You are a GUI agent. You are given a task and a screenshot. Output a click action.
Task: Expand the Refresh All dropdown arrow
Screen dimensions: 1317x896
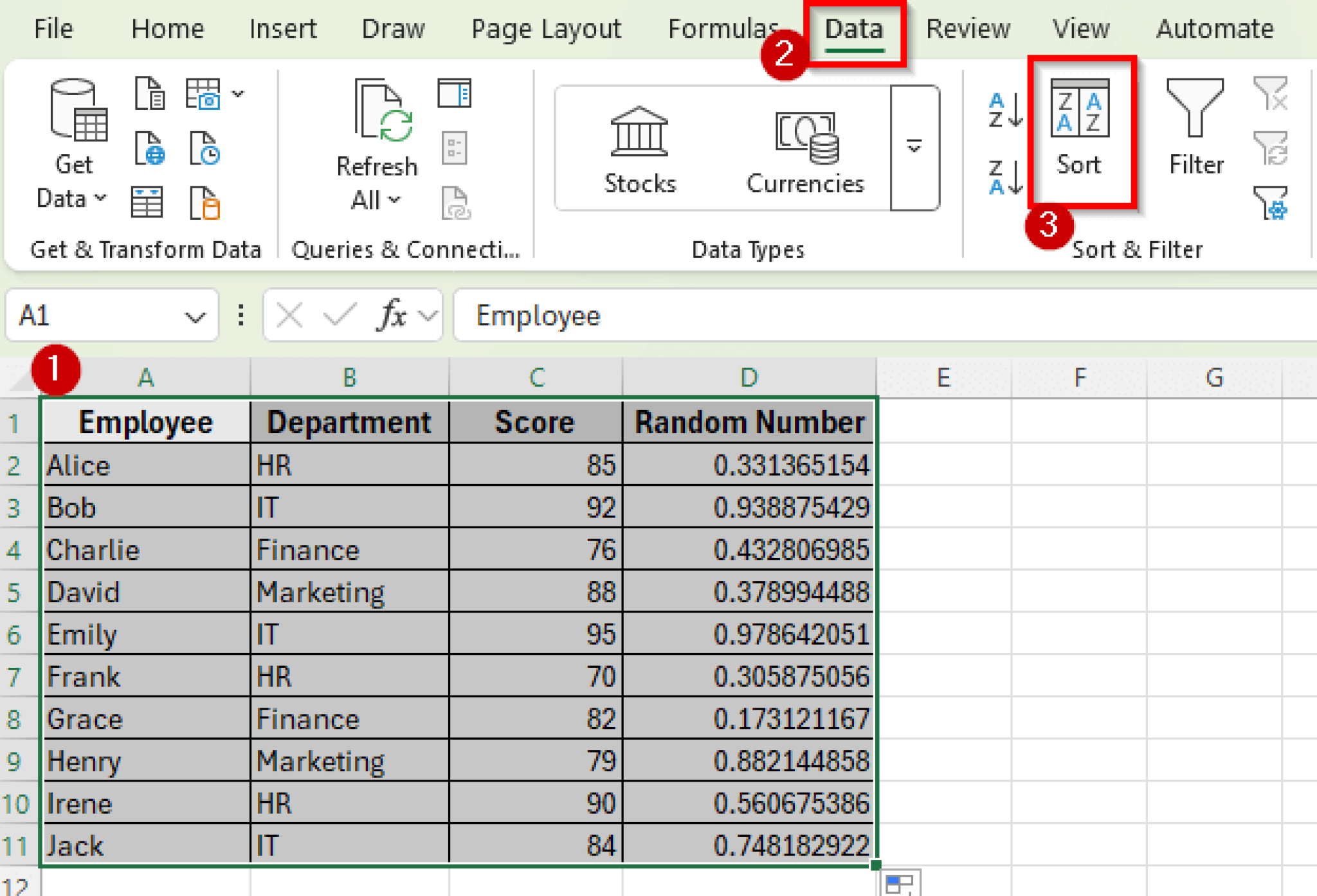[395, 200]
